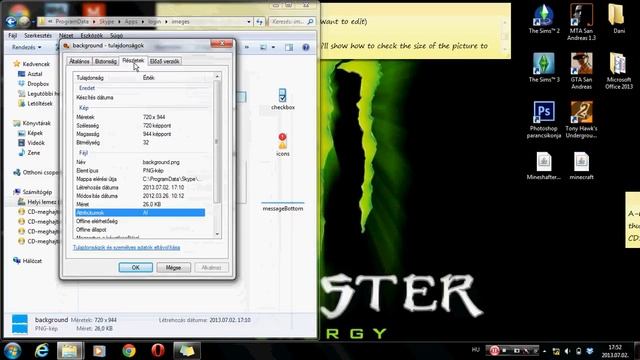The height and width of the screenshot is (360, 640).
Task: Go back using Explorer's Back arrow
Action: 11,22
